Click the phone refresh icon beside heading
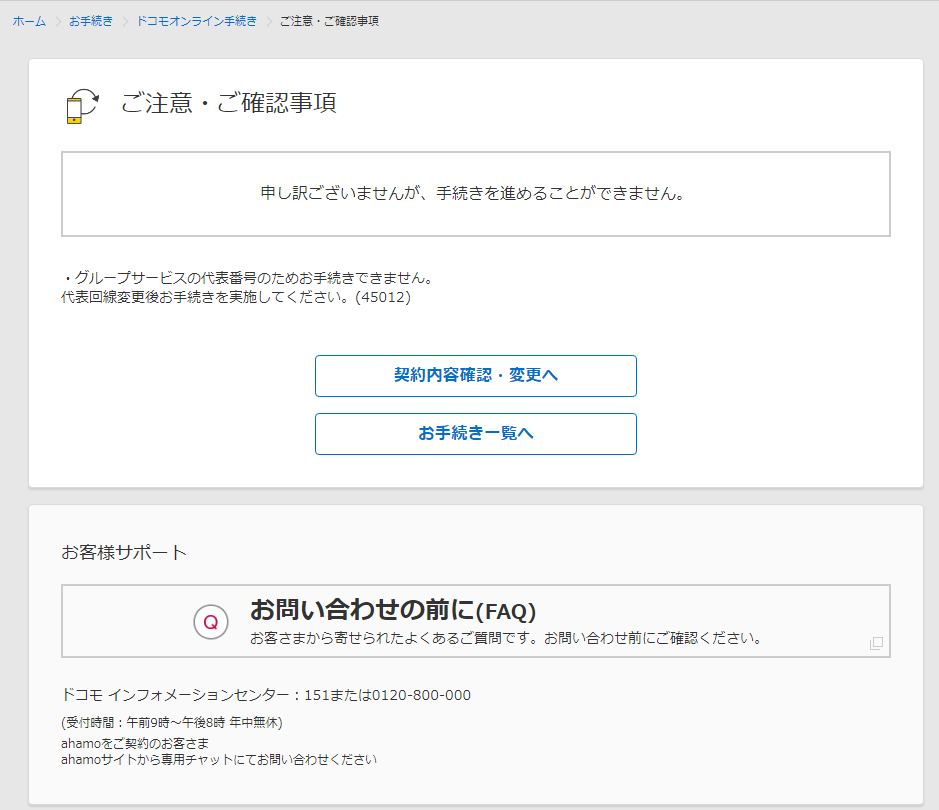 (82, 106)
